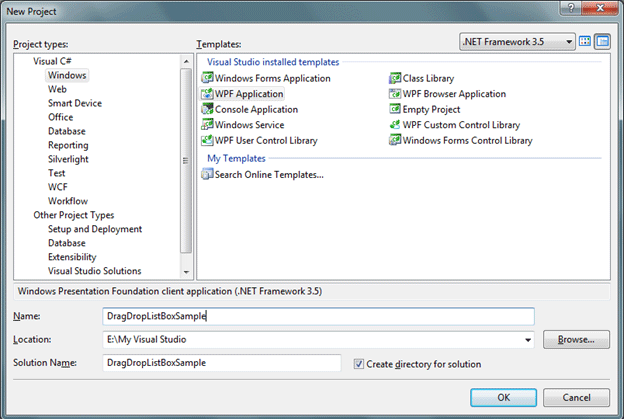This screenshot has width=624, height=419.
Task: Select Smart Device project type
Action: click(x=75, y=103)
